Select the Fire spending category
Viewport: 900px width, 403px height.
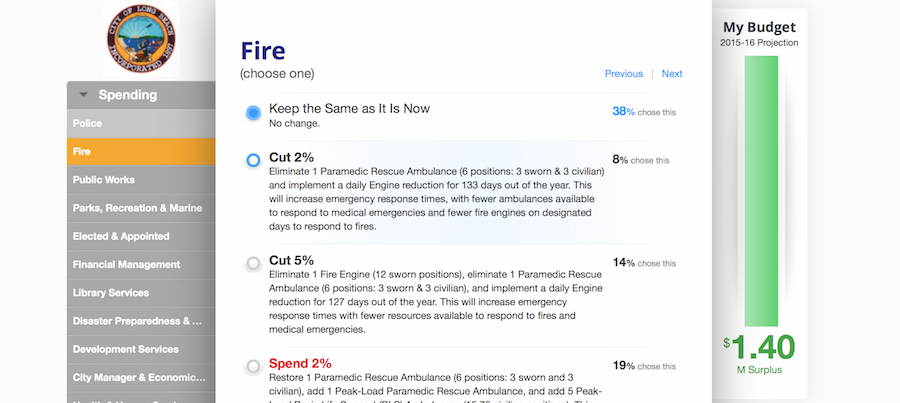pos(141,152)
